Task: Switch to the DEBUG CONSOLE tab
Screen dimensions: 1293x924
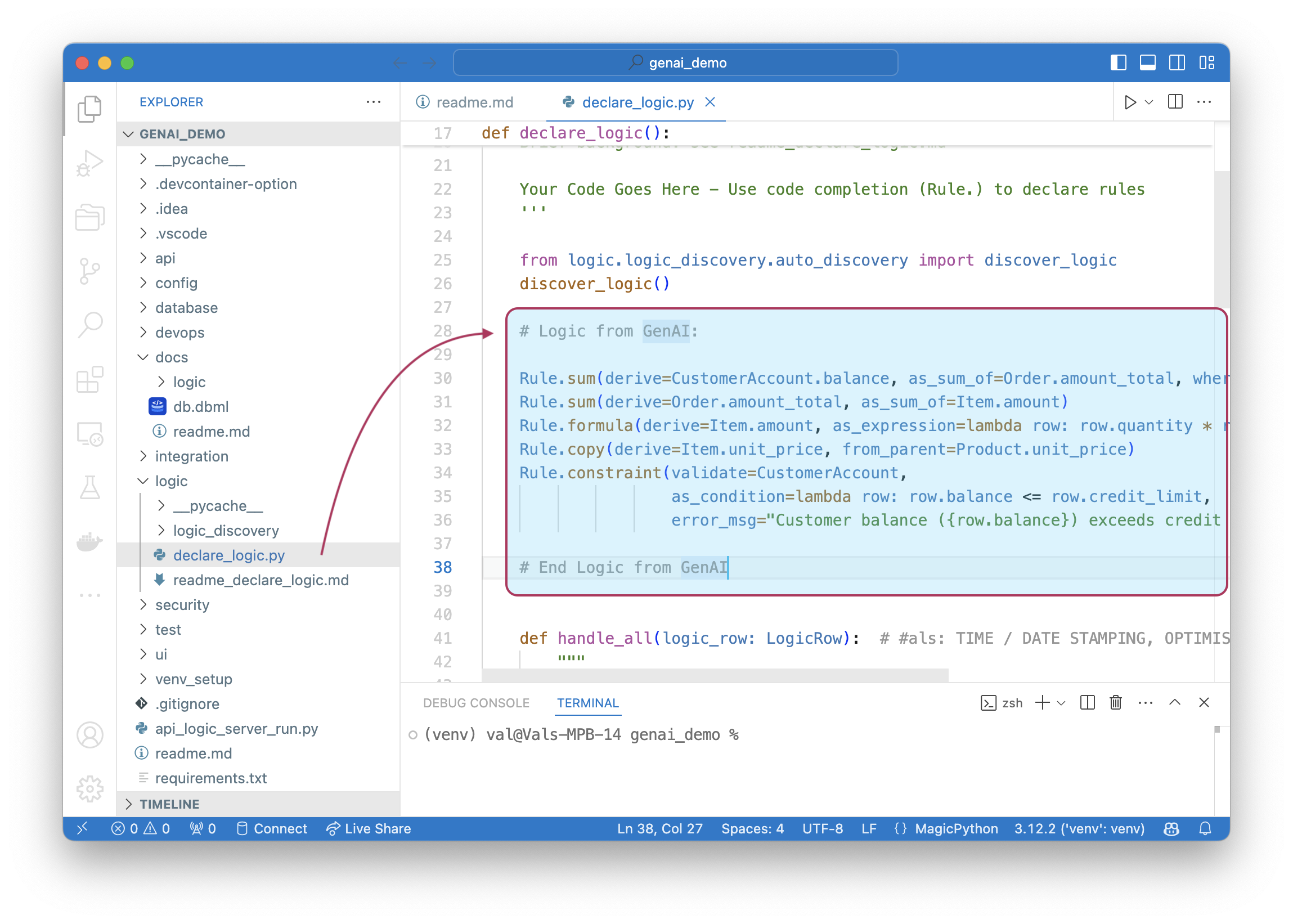Action: click(477, 703)
